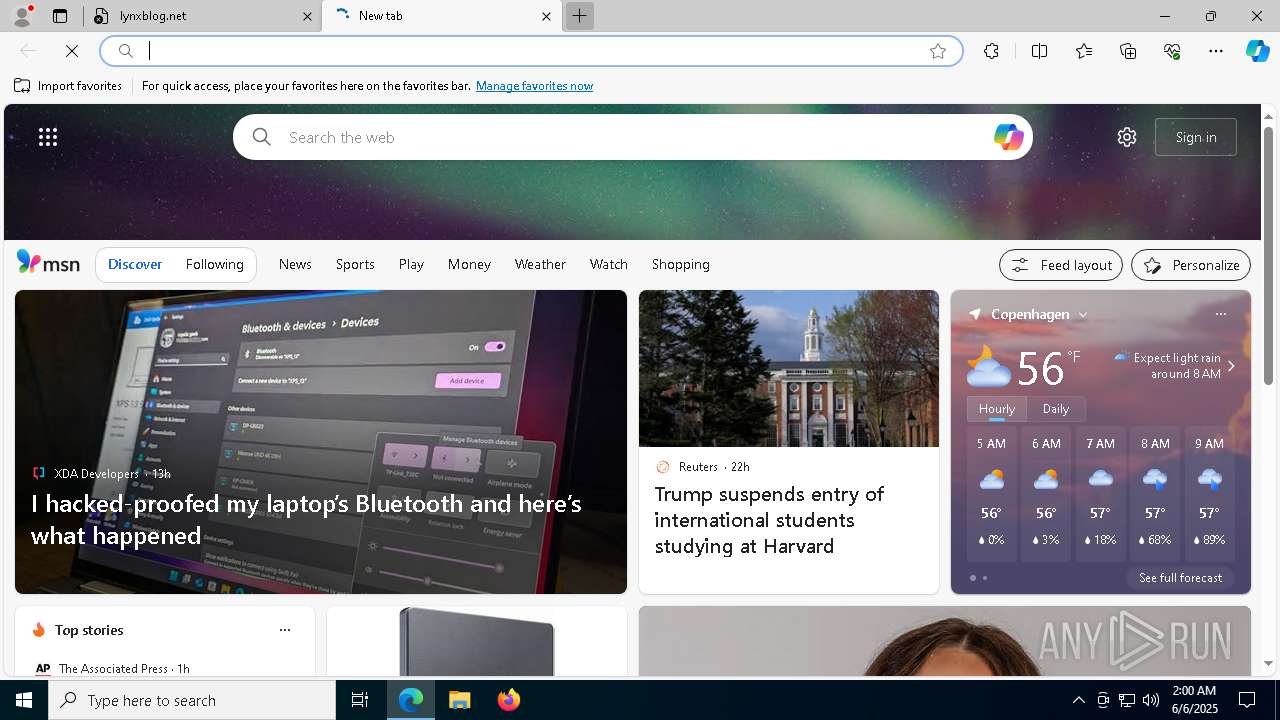Open the clock and date flyout
Viewport: 1280px width, 720px height.
click(x=1193, y=700)
